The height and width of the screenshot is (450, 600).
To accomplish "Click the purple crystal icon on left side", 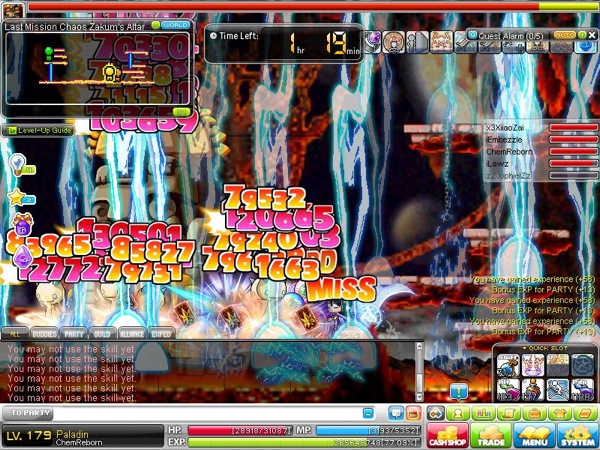I will [x=23, y=256].
